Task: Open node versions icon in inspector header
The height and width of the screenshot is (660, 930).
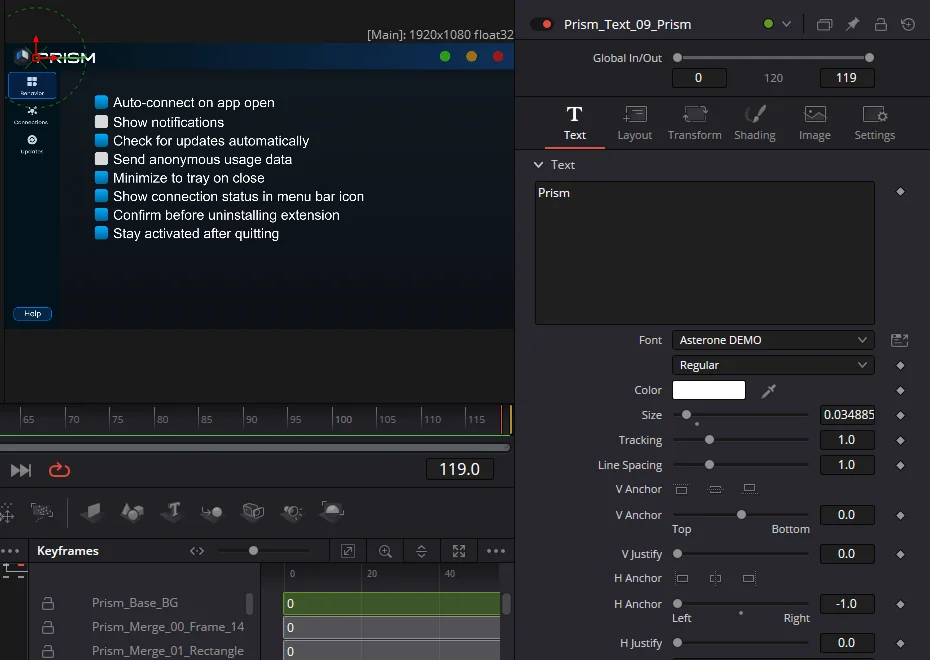Action: pyautogui.click(x=824, y=24)
